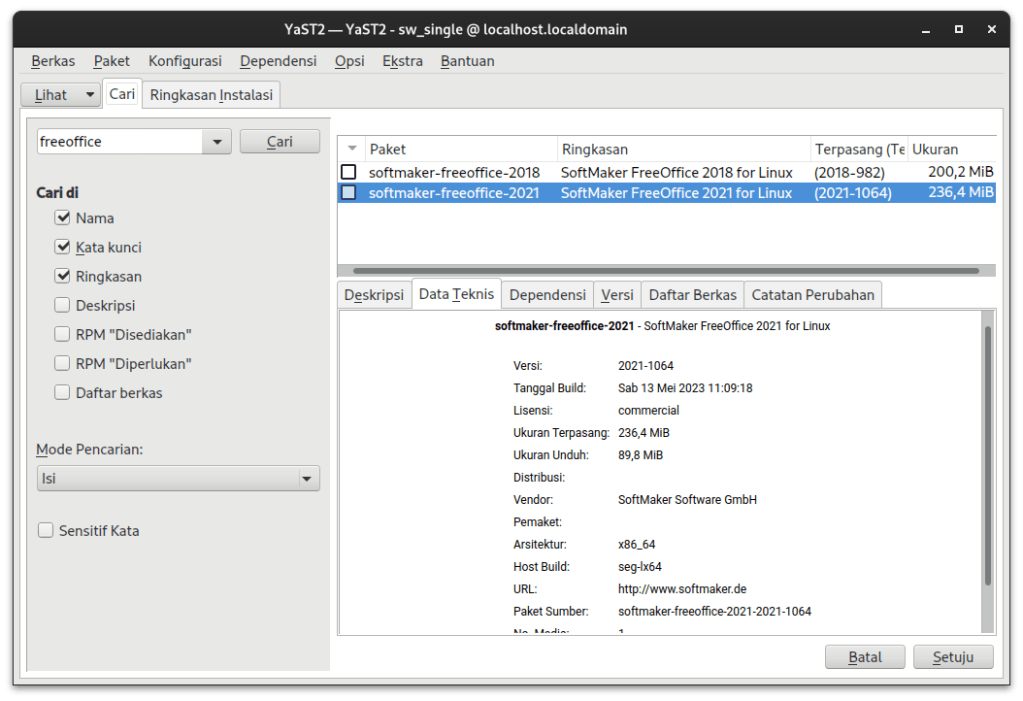Mark softmaker-freeoffice-2018 for installation
The width and height of the screenshot is (1023, 701).
(x=349, y=172)
